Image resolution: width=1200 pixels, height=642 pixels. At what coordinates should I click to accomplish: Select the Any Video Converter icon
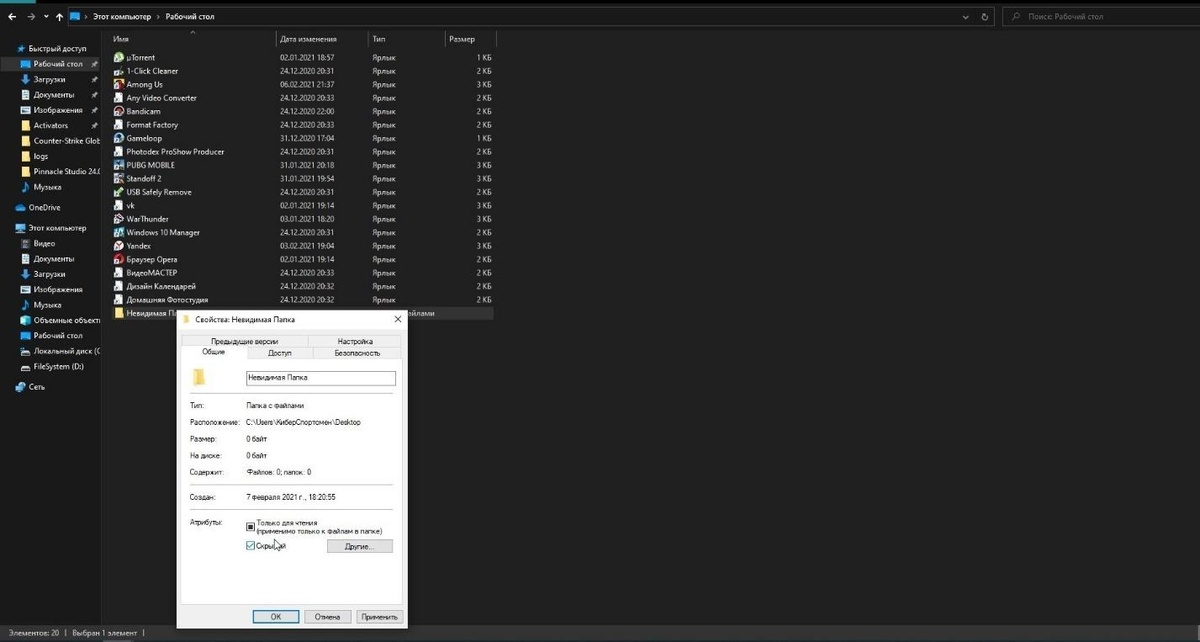click(x=119, y=98)
